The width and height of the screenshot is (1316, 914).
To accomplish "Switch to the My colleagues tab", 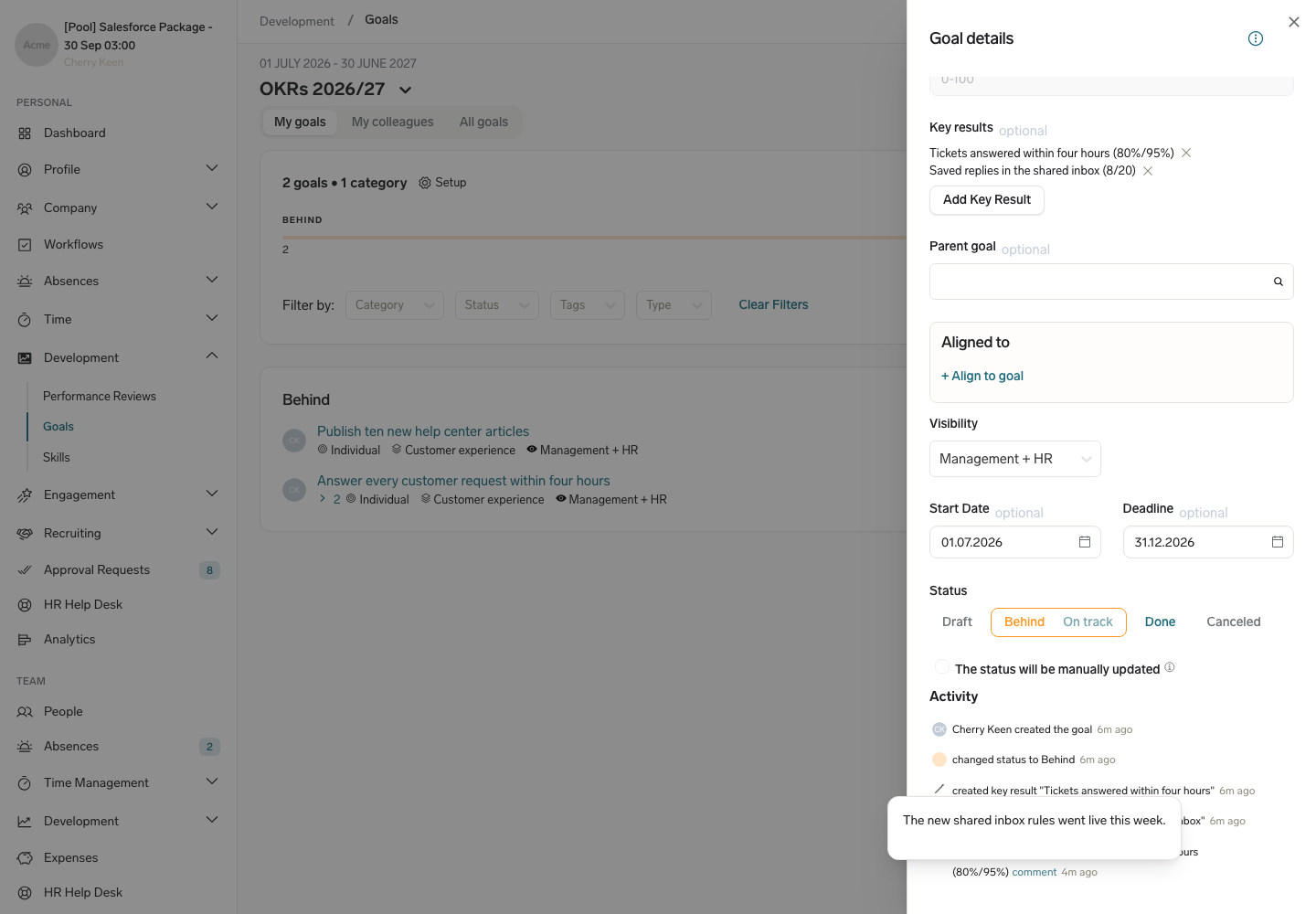I will (392, 122).
